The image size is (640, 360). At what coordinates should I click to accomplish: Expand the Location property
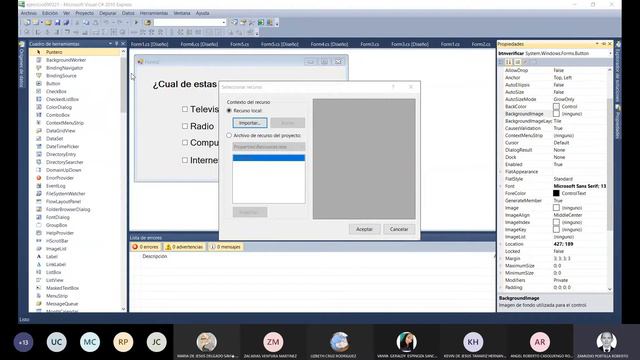[501, 244]
